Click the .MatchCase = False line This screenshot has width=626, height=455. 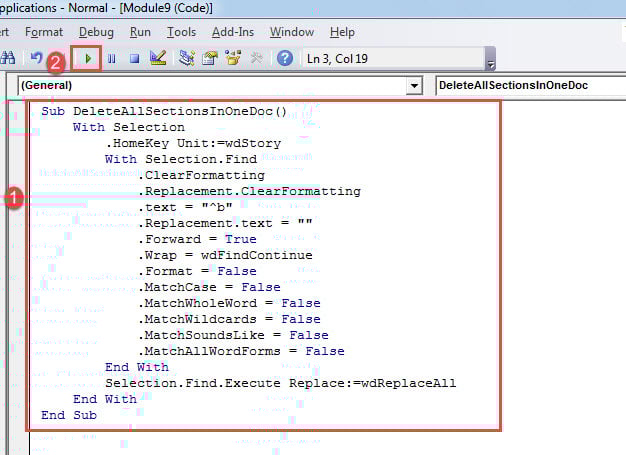coord(209,287)
